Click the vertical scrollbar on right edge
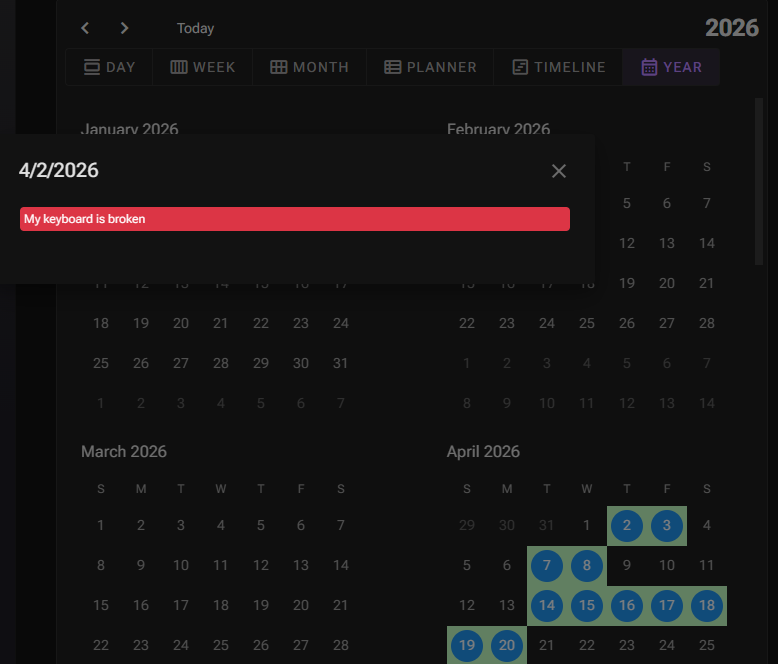The height and width of the screenshot is (664, 778). [759, 180]
